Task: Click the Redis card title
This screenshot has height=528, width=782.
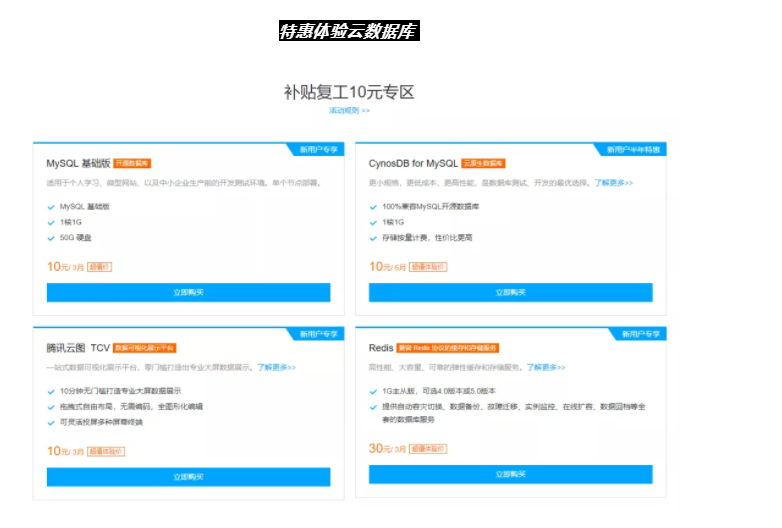Action: 381,348
